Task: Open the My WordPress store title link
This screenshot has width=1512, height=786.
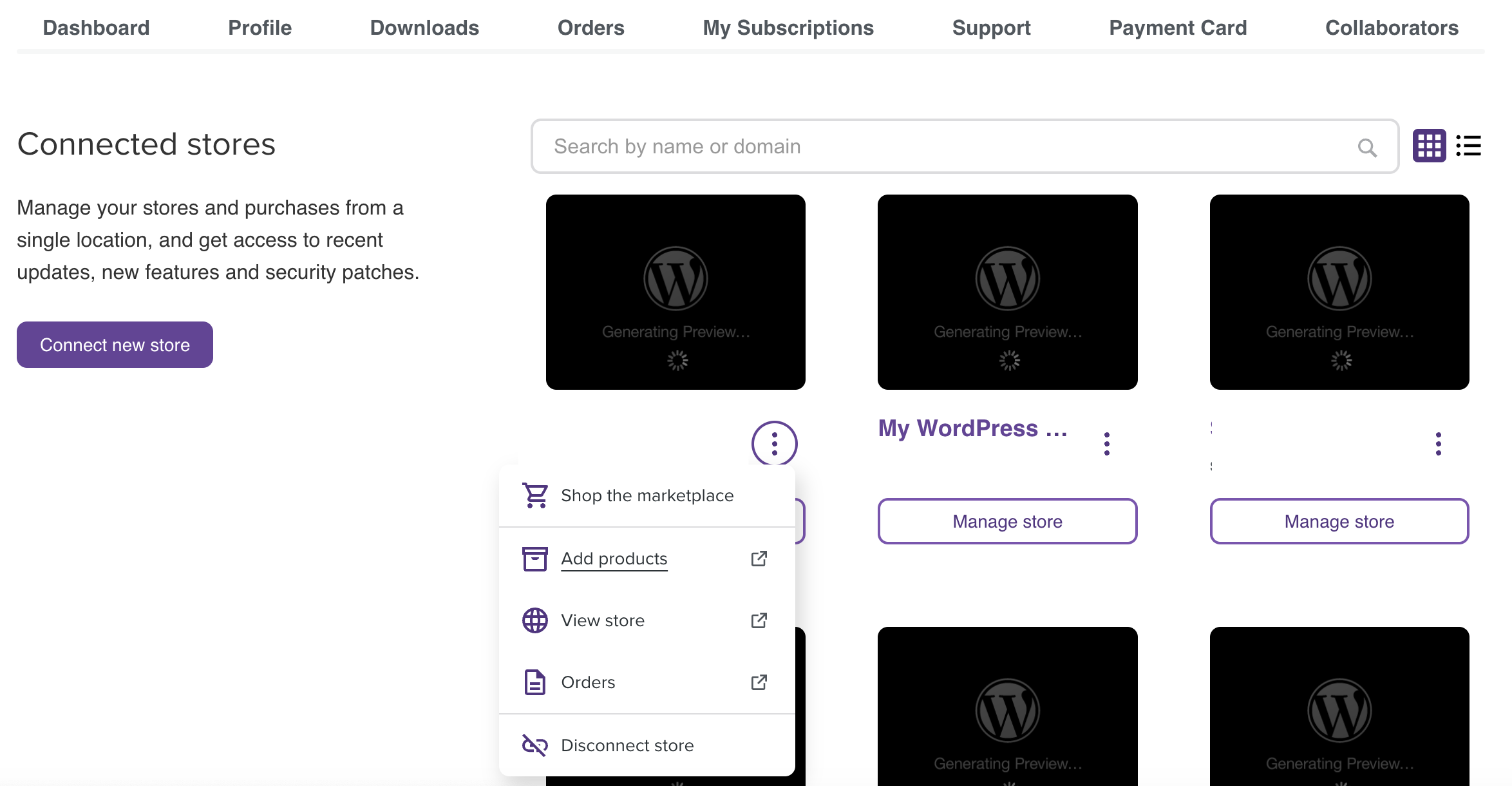Action: click(x=973, y=428)
